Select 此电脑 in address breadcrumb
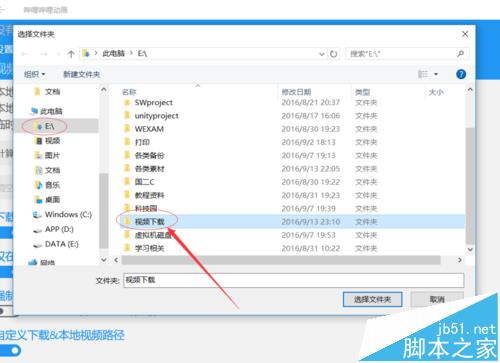This screenshot has height=363, width=500. tap(113, 53)
